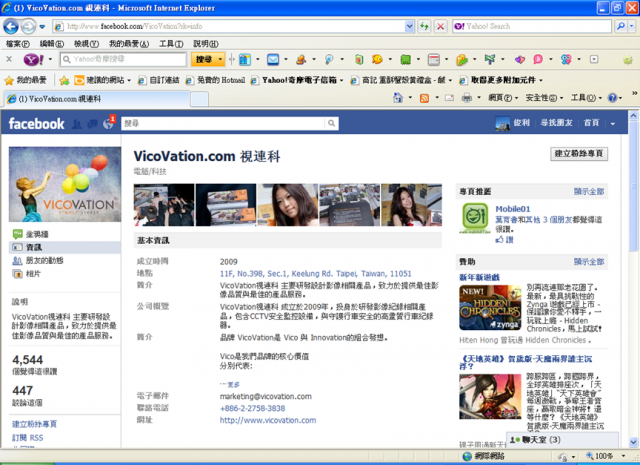Click the 訂閱 RSS link
Viewport: 640px width, 465px height.
[x=27, y=438]
